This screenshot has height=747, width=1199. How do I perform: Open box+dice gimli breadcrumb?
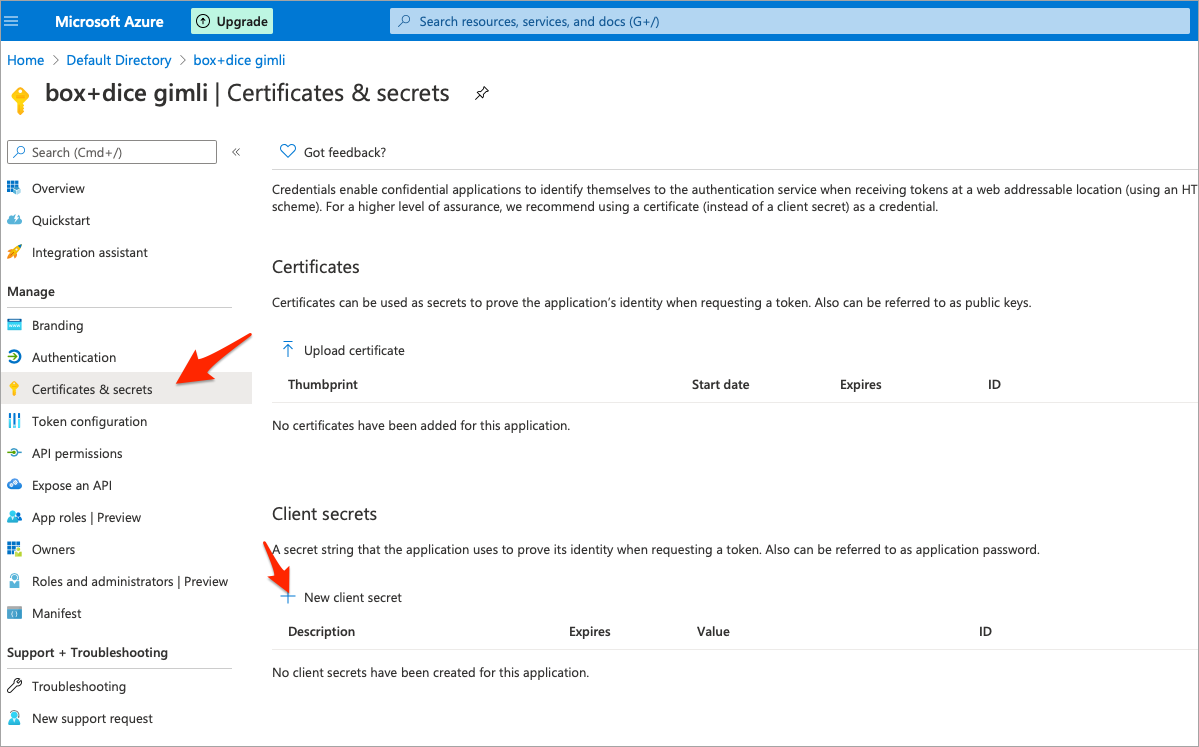[239, 60]
